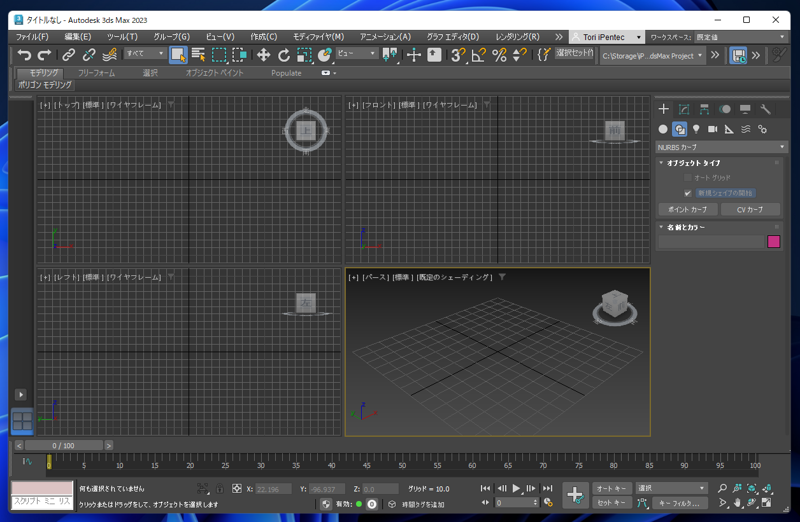Open the NURBS curve type dropdown

(720, 147)
